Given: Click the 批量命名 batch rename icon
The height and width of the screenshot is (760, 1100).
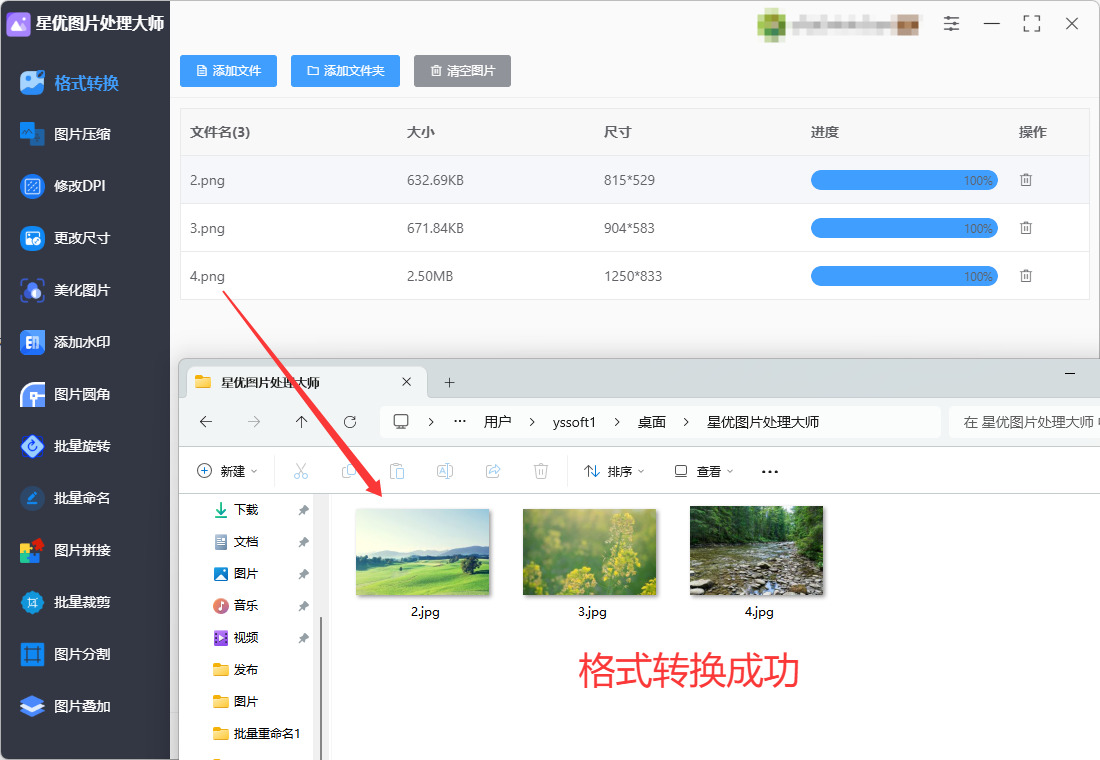Looking at the screenshot, I should click(32, 498).
